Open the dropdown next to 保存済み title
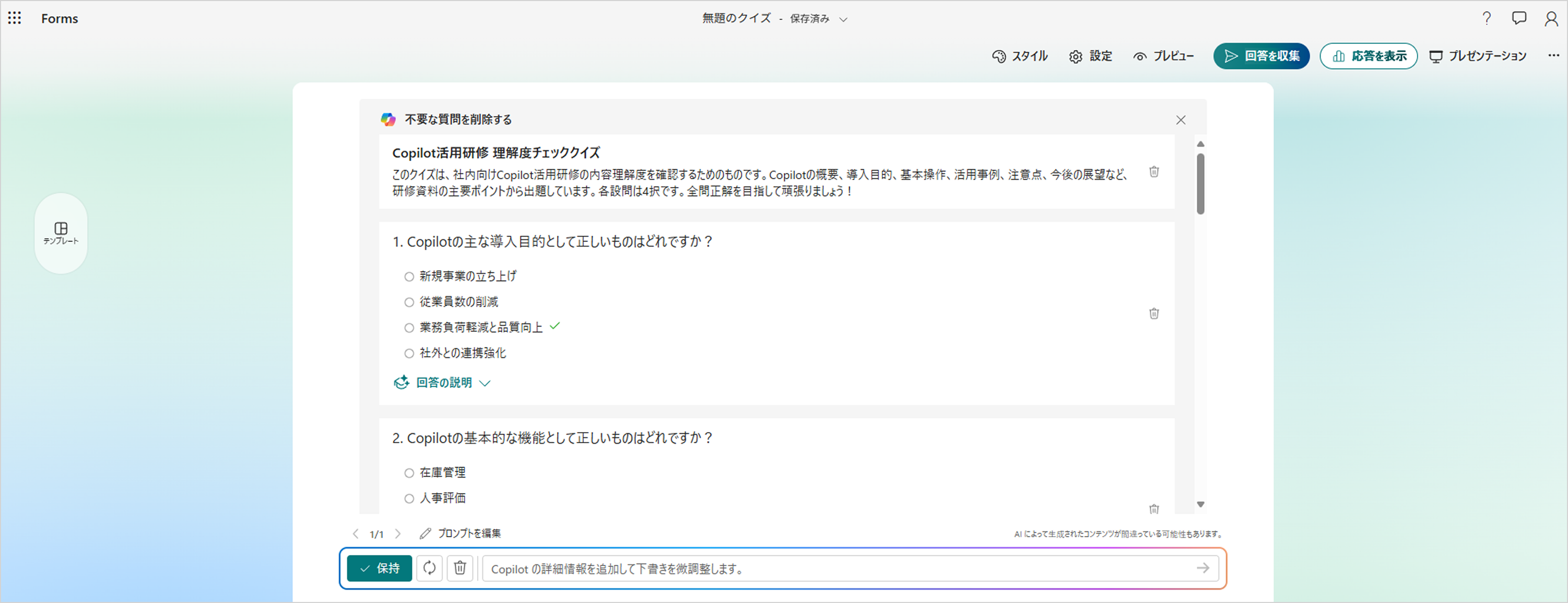This screenshot has height=603, width=1568. pos(843,19)
